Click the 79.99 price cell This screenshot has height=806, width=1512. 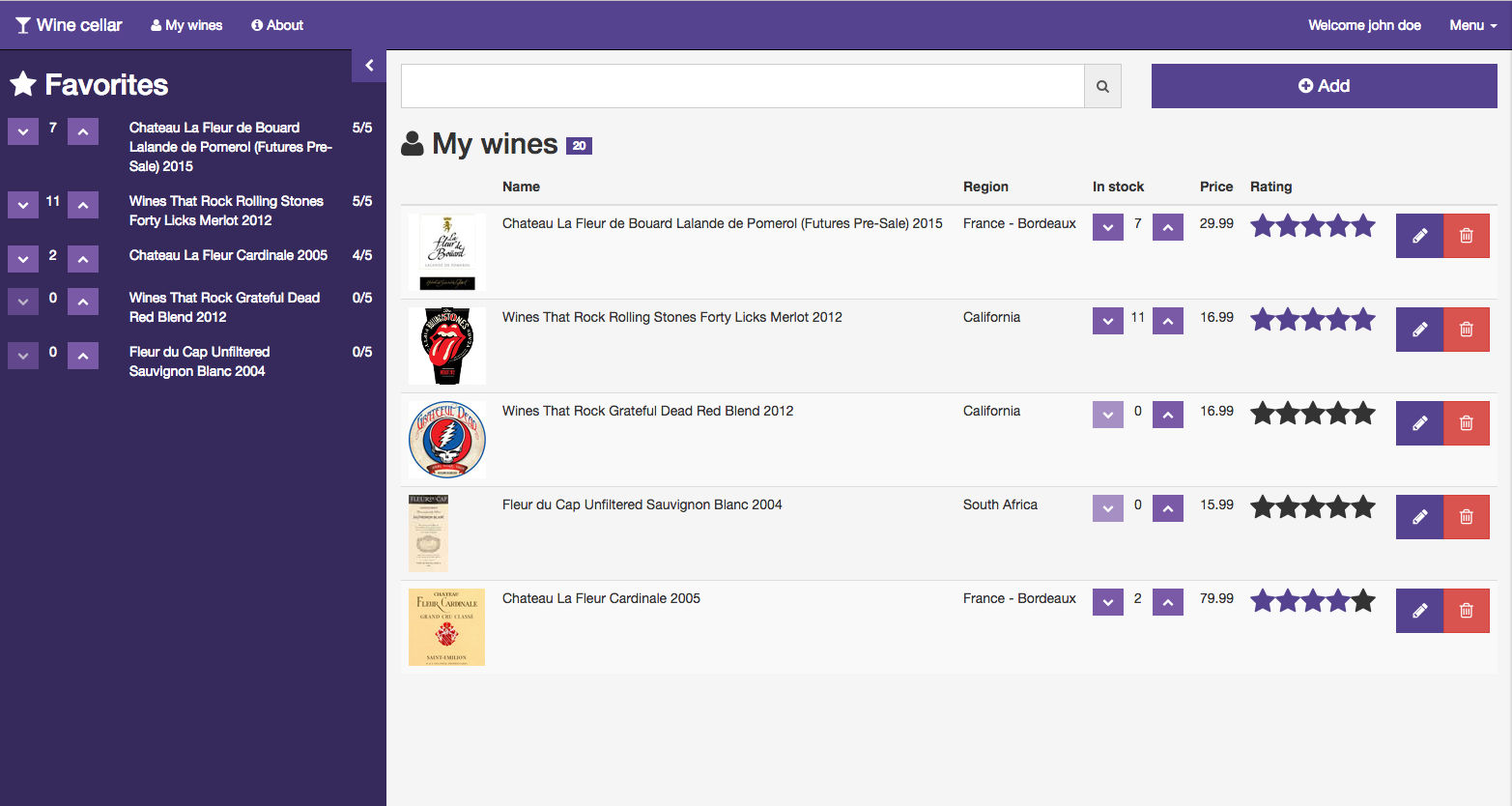pos(1216,598)
